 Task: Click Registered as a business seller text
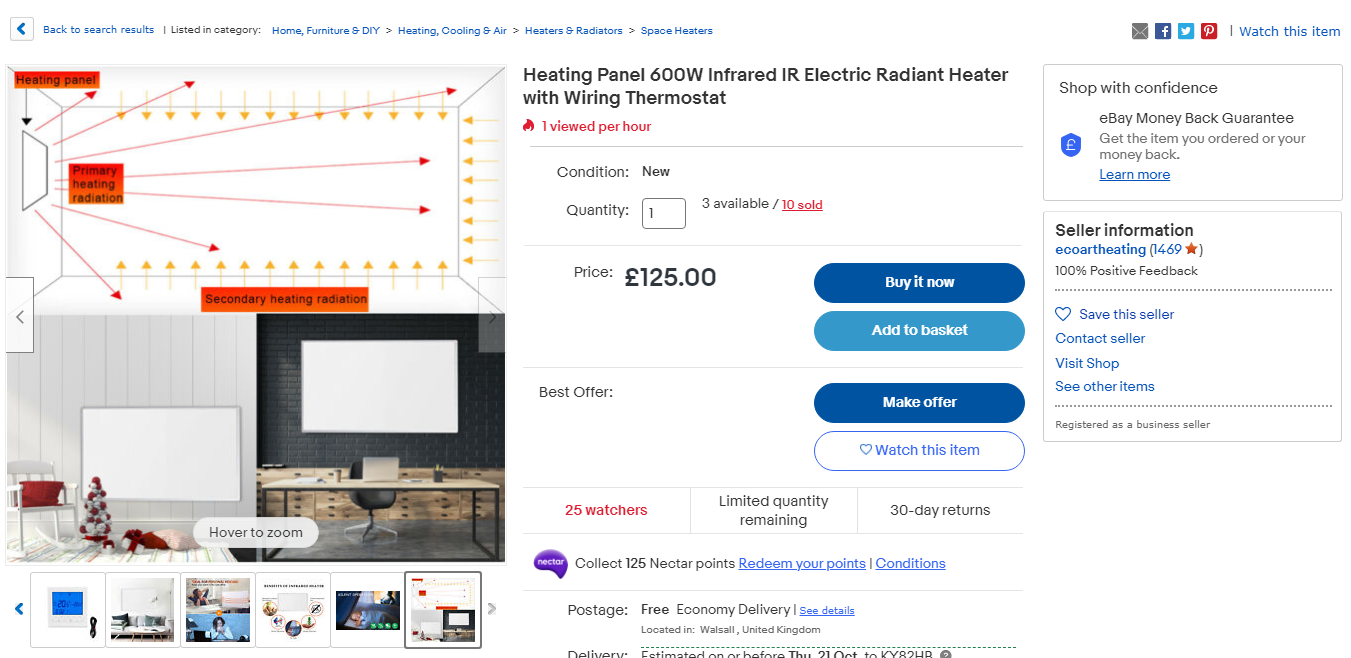(1132, 424)
